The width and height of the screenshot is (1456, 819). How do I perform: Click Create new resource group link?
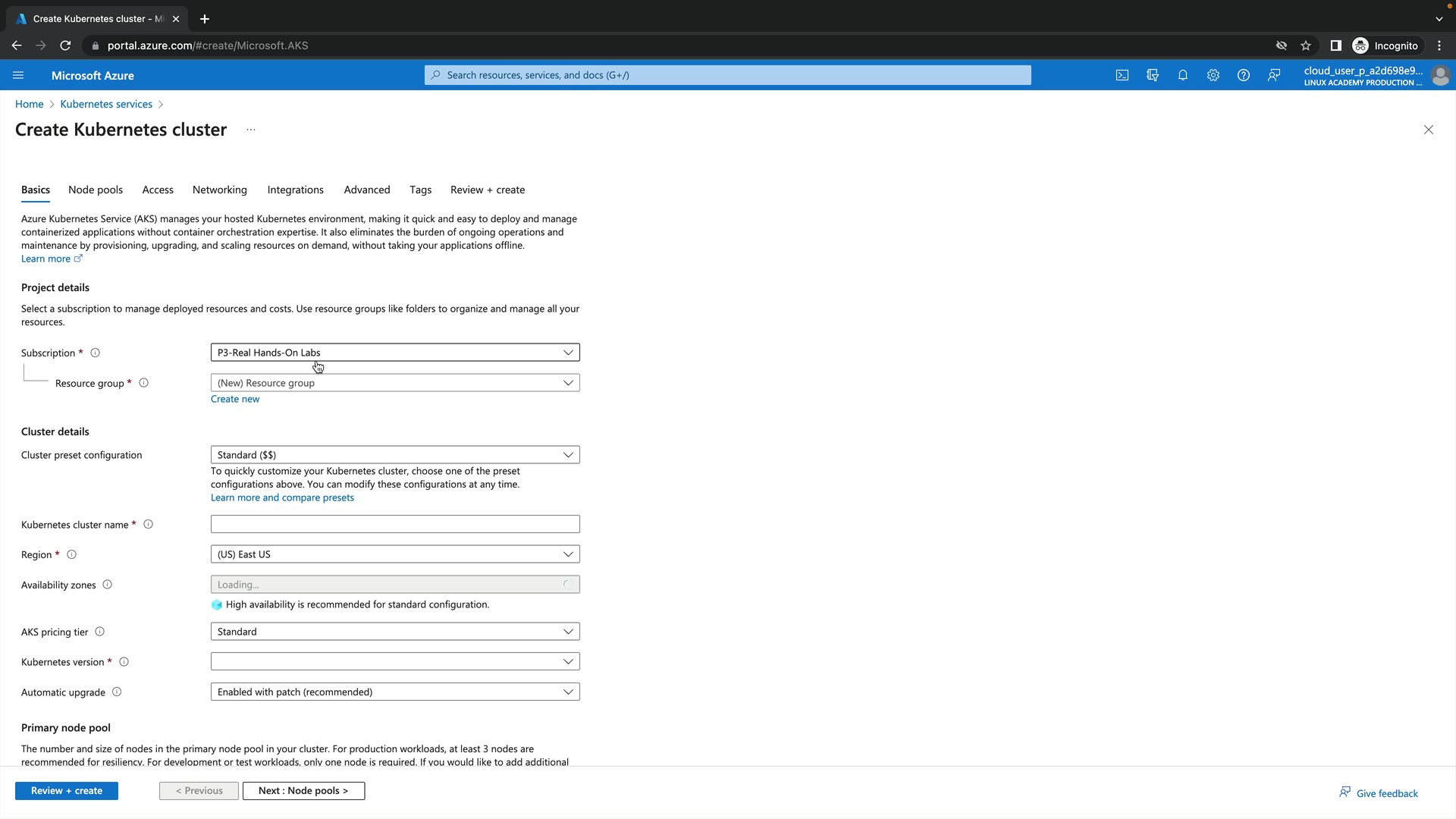[234, 399]
